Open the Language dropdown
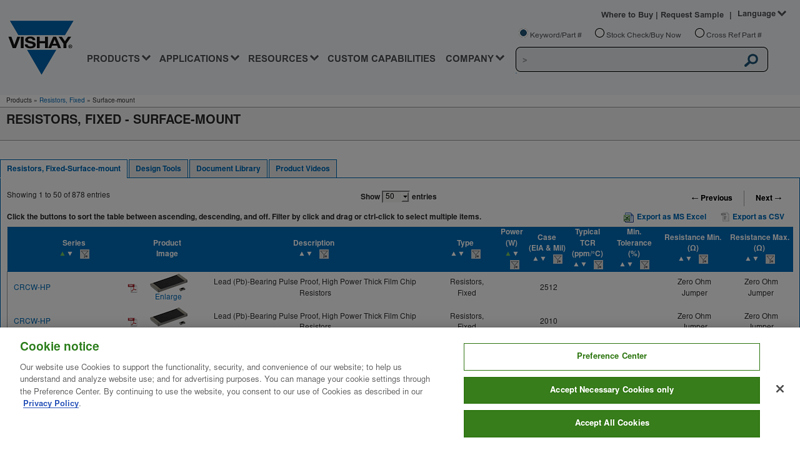Viewport: 800px width, 450px height. pyautogui.click(x=761, y=14)
